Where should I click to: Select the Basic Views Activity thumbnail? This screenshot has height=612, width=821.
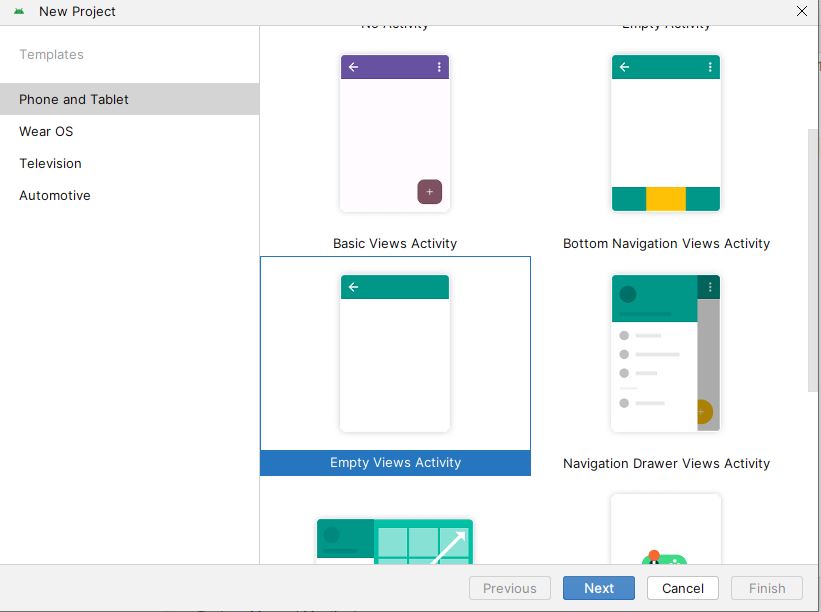point(395,133)
